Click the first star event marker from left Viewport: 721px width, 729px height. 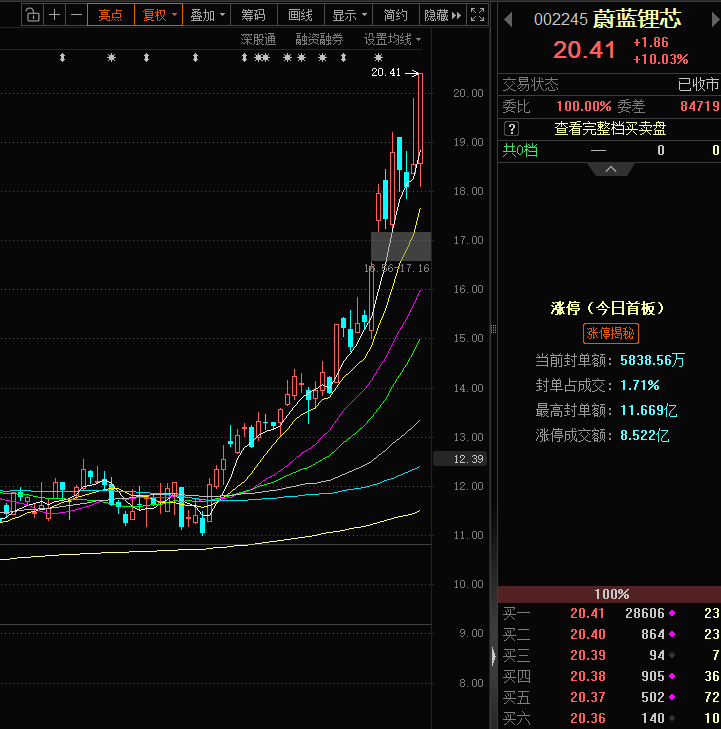click(x=111, y=58)
